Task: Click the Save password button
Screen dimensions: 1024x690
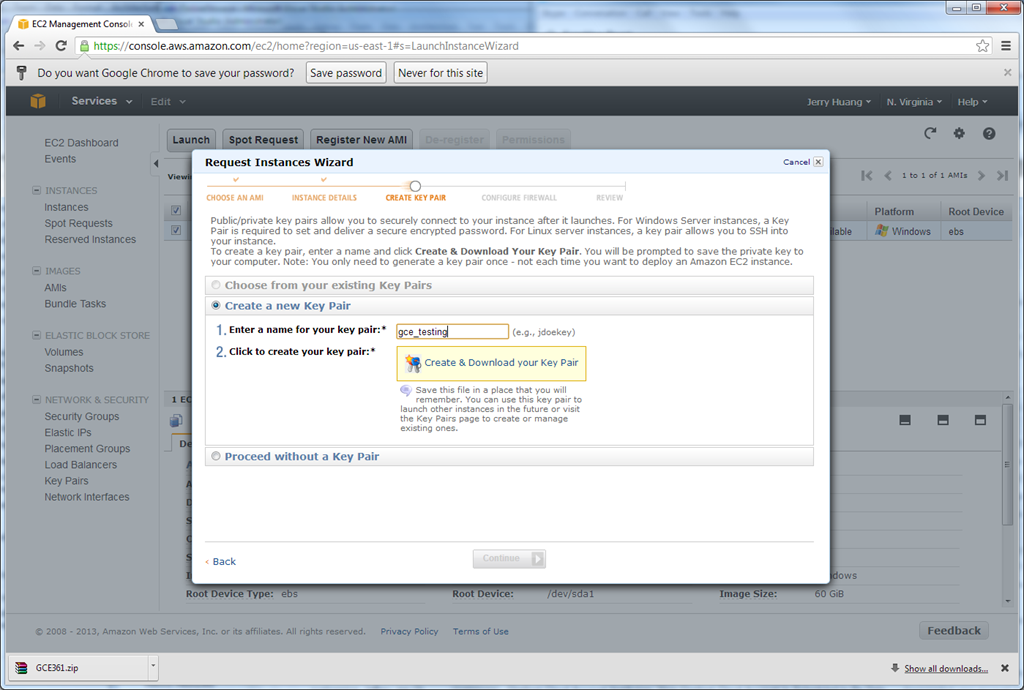Action: point(346,72)
